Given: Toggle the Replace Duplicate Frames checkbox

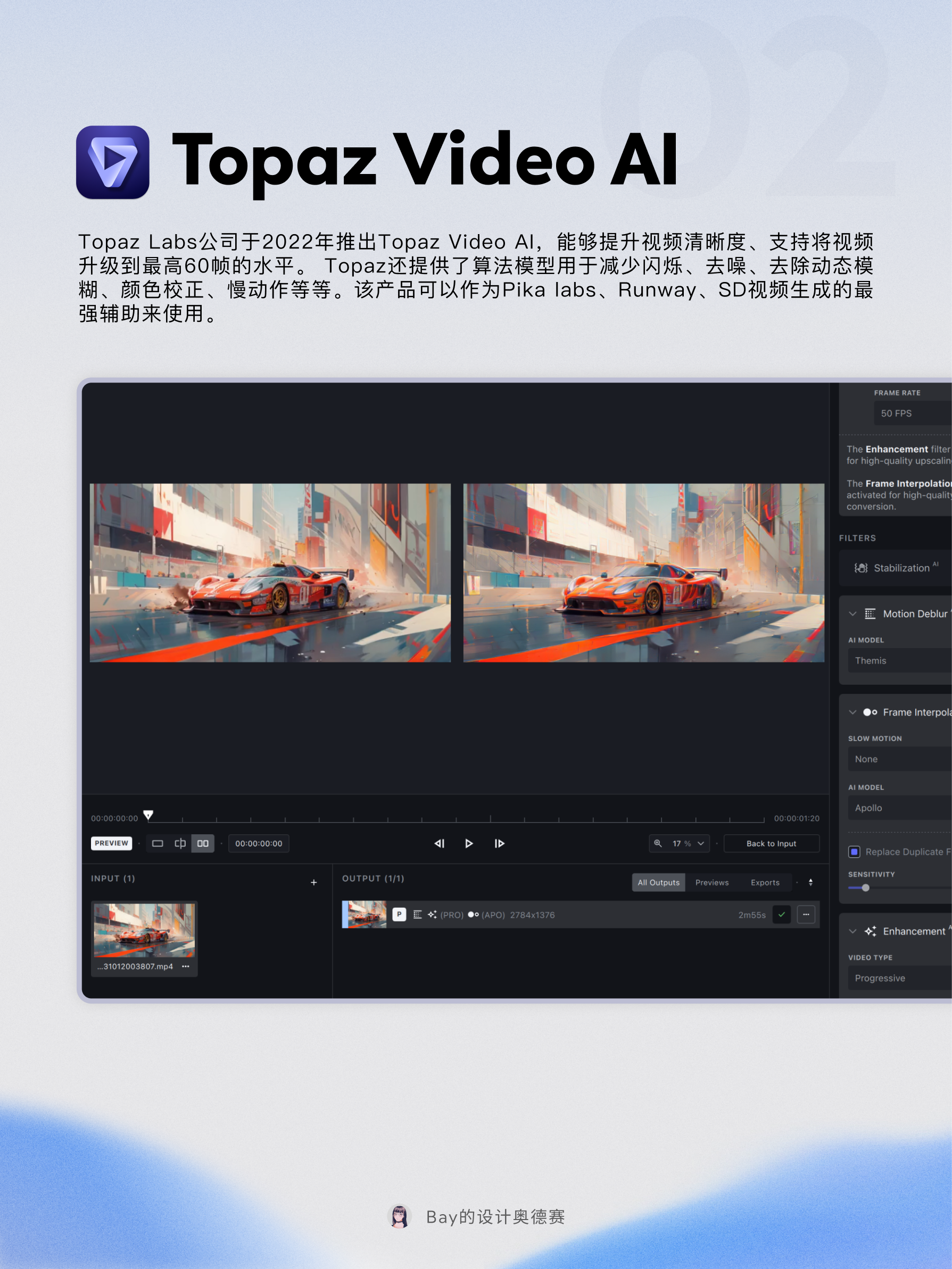Looking at the screenshot, I should point(855,852).
